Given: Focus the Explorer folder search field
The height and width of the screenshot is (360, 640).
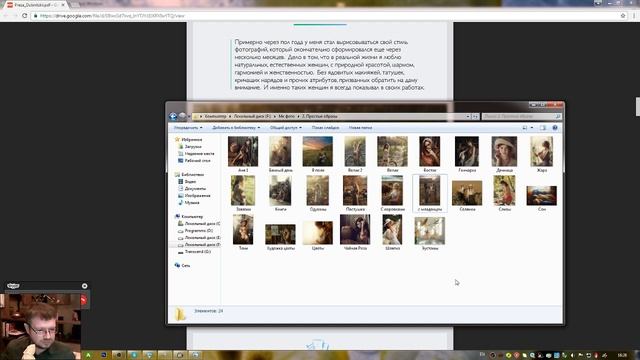Looking at the screenshot, I should click(522, 117).
